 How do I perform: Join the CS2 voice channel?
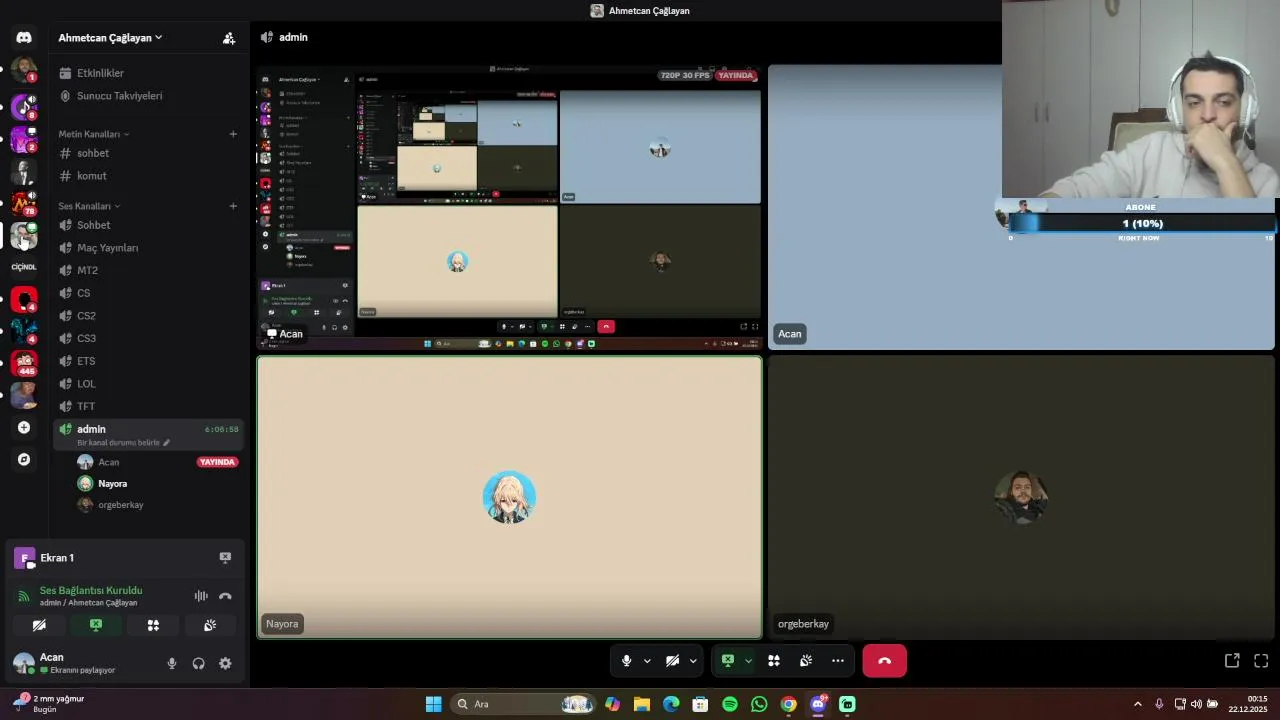[148, 316]
